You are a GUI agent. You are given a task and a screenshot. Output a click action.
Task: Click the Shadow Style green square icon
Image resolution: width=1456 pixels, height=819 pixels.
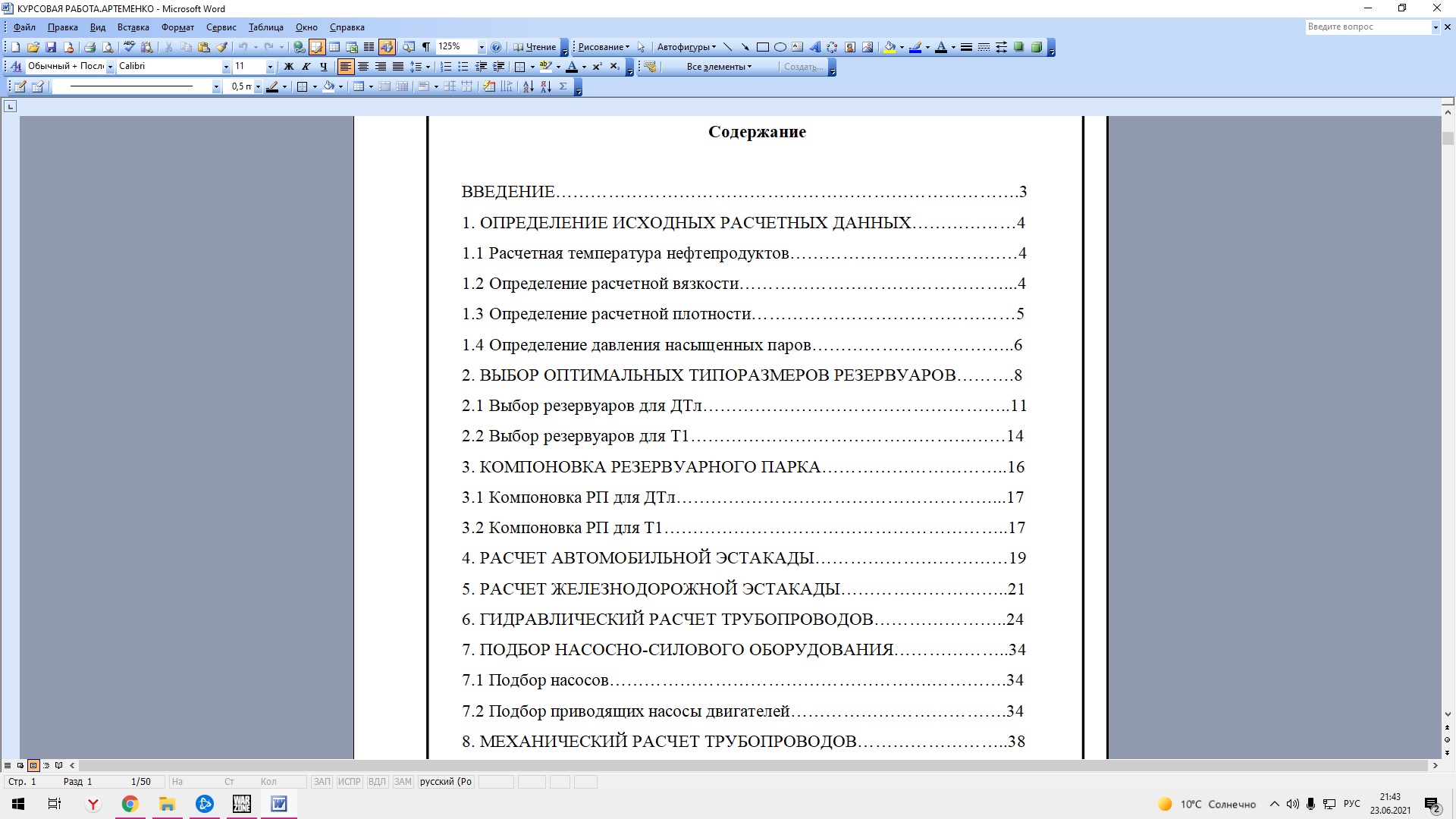(1018, 47)
